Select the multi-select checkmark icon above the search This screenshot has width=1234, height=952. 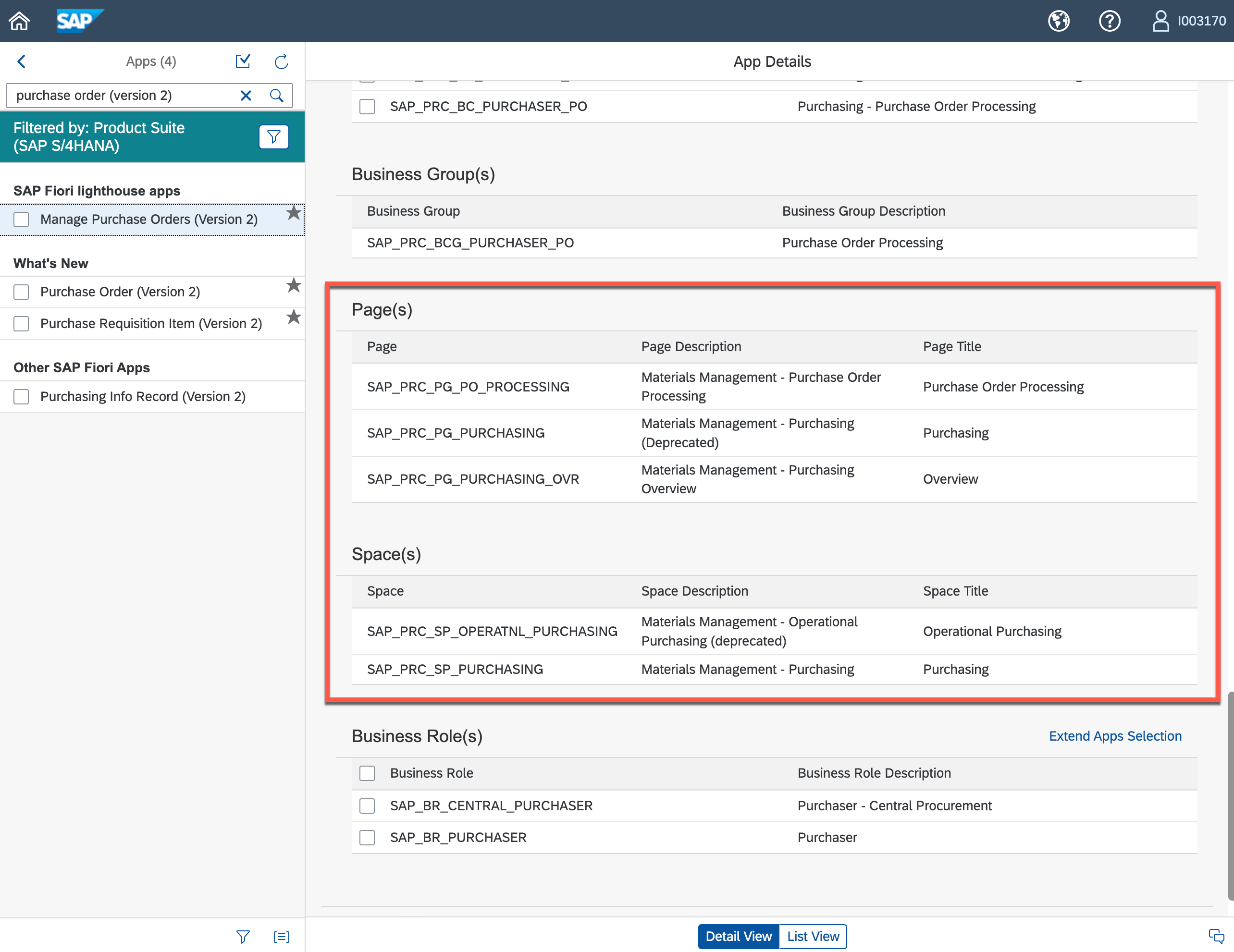pos(242,61)
